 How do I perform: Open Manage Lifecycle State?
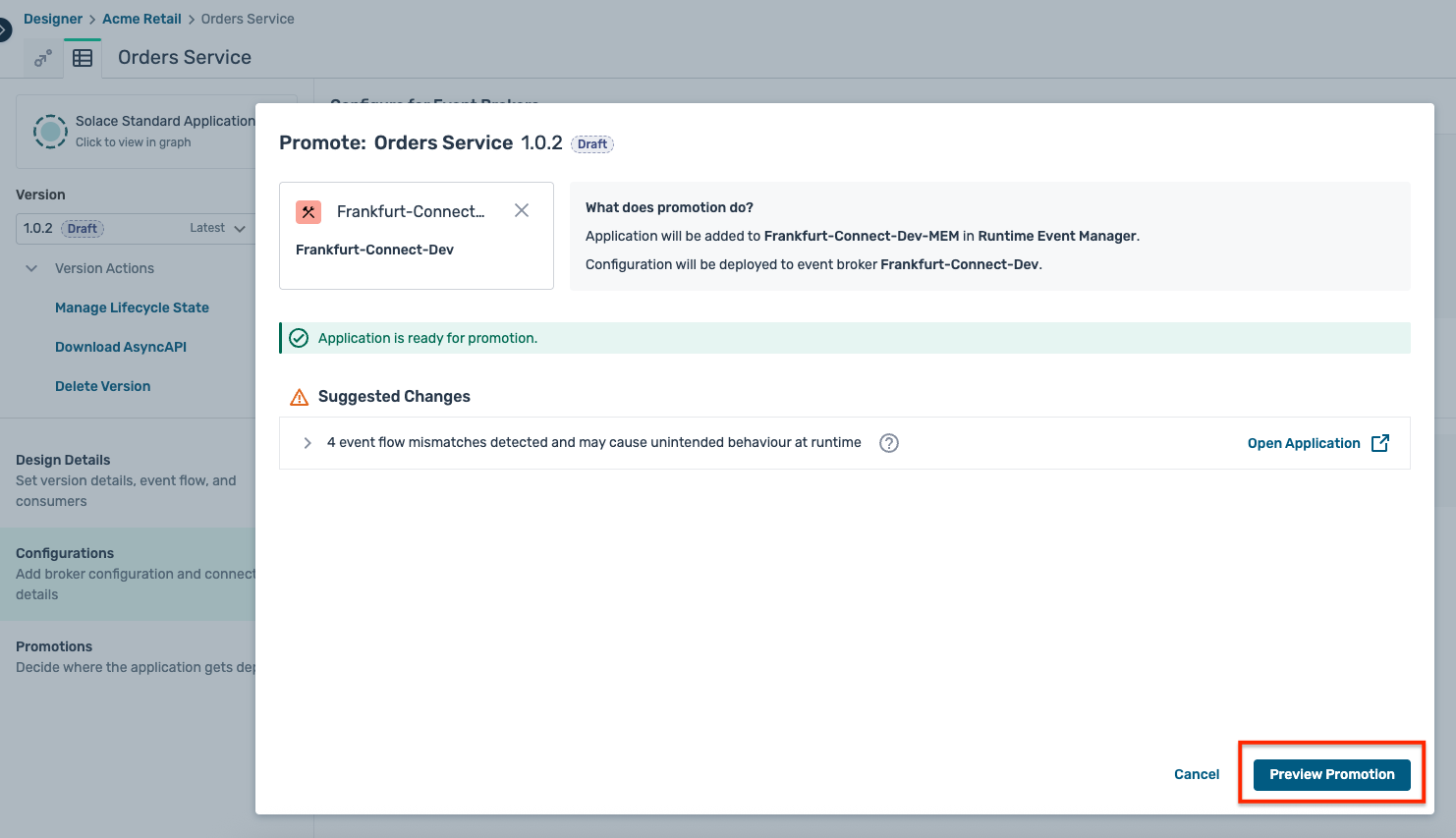132,307
